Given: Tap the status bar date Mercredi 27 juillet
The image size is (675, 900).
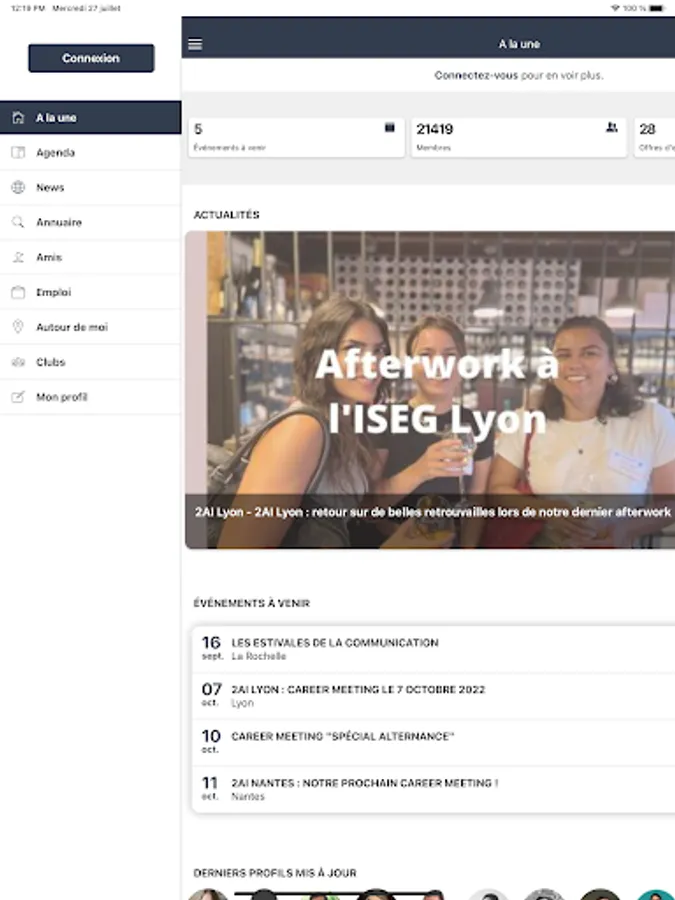Looking at the screenshot, I should (86, 8).
